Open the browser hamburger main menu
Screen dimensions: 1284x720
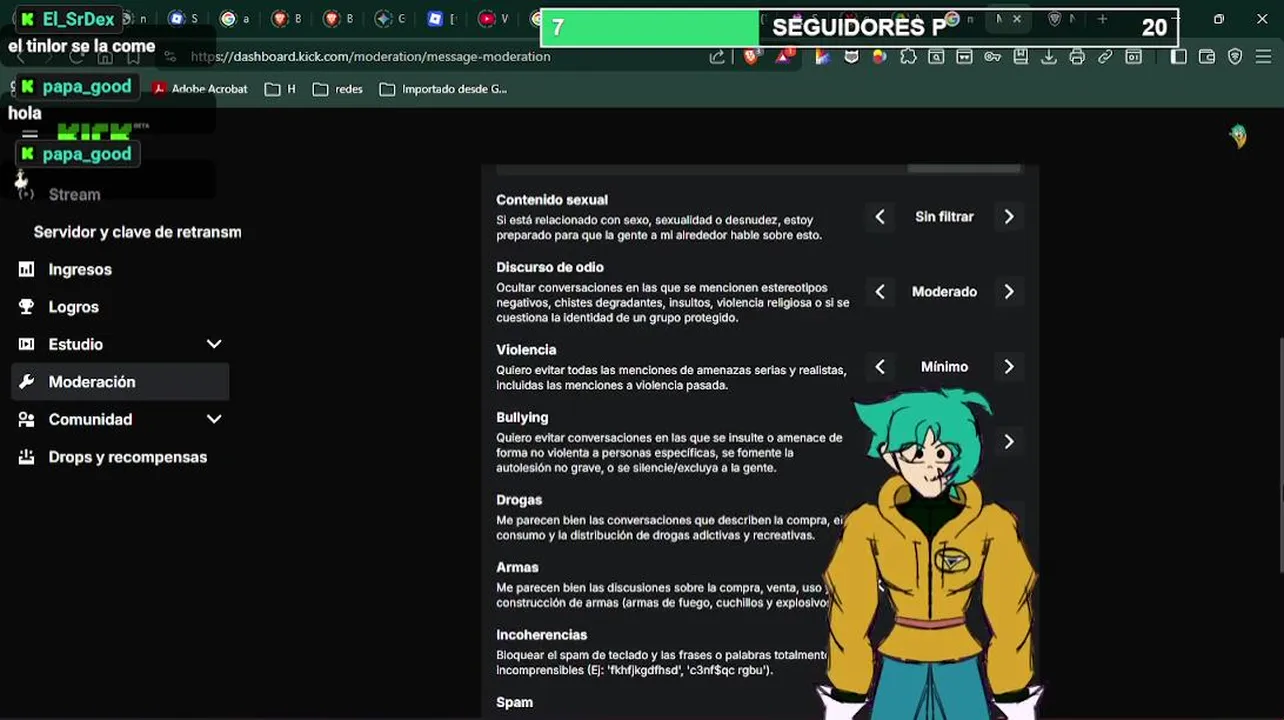(1263, 57)
